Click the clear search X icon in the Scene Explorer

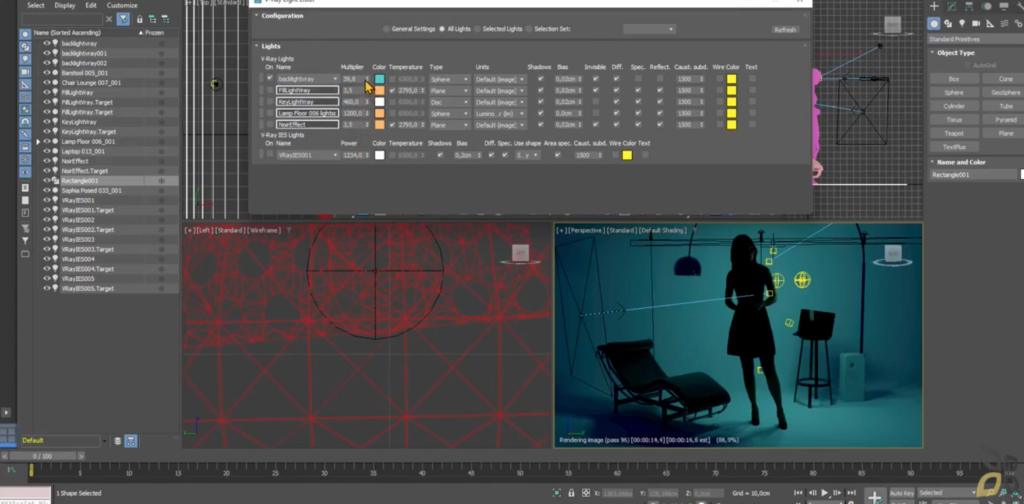[x=109, y=20]
